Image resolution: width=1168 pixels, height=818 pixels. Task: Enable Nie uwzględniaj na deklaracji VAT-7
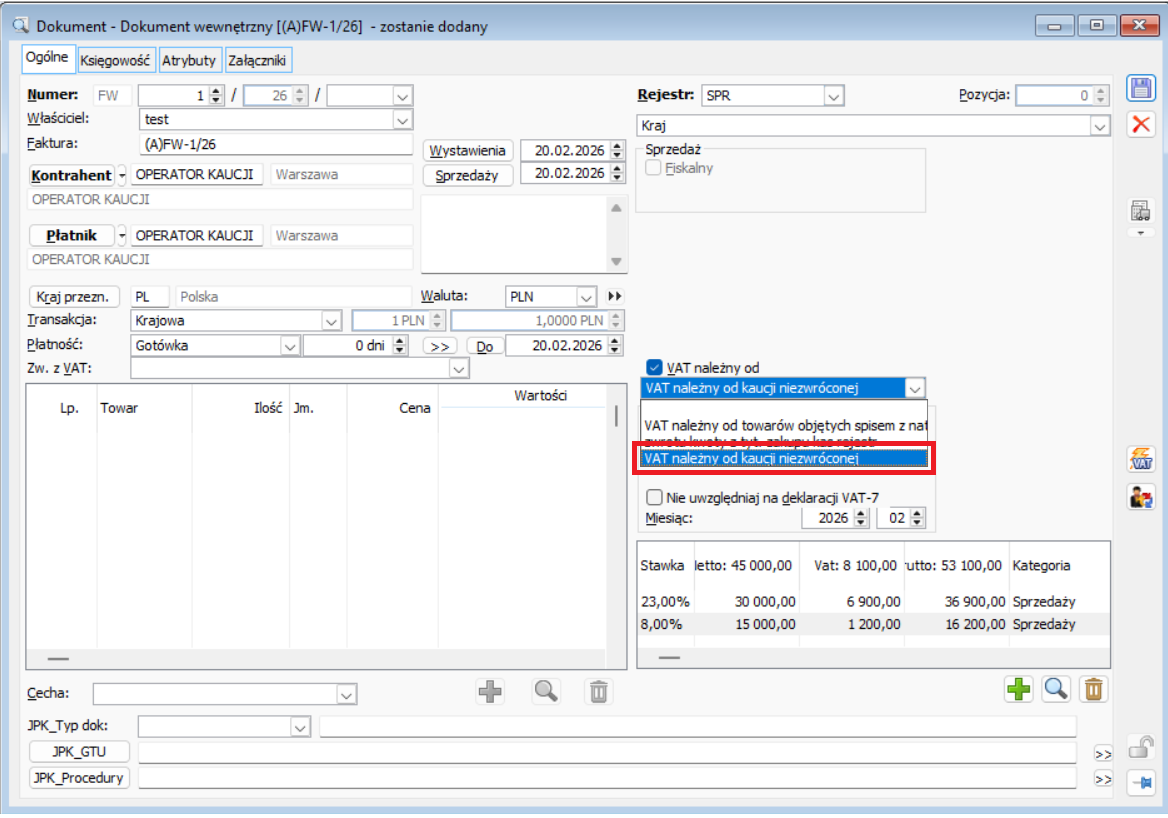point(655,497)
